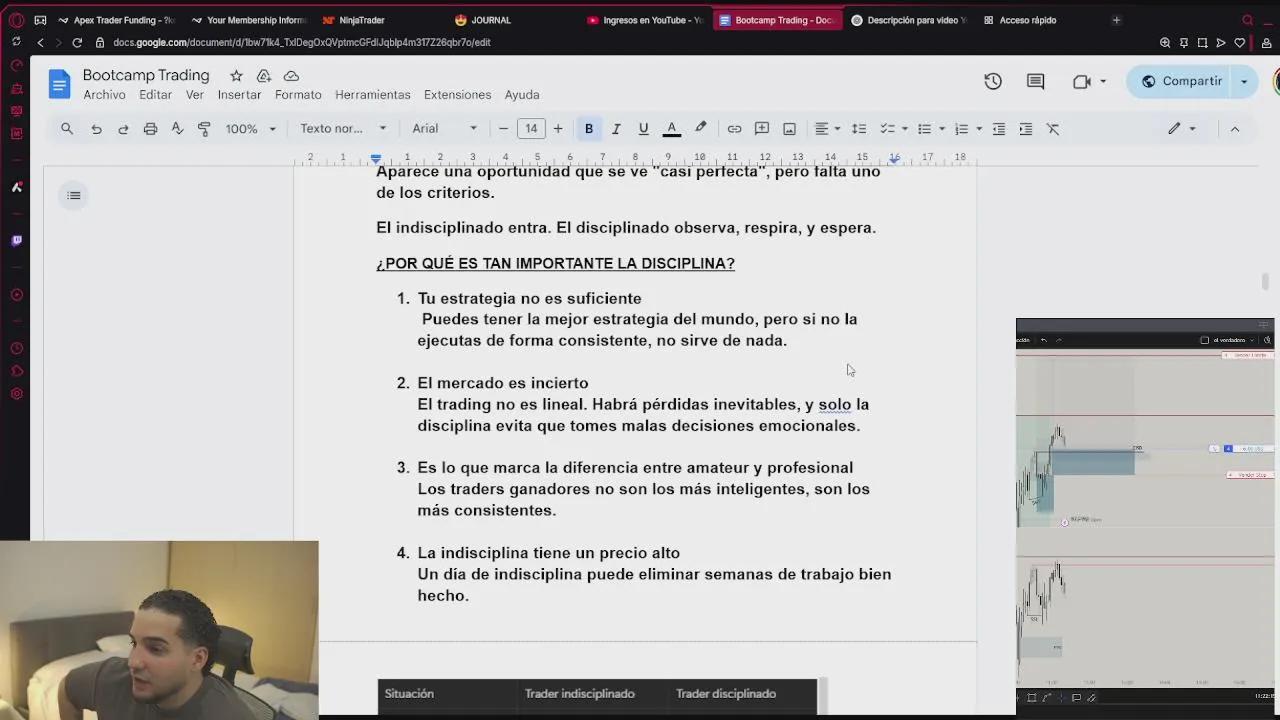1280x720 pixels.
Task: Decrease the paragraph indent
Action: point(998,128)
